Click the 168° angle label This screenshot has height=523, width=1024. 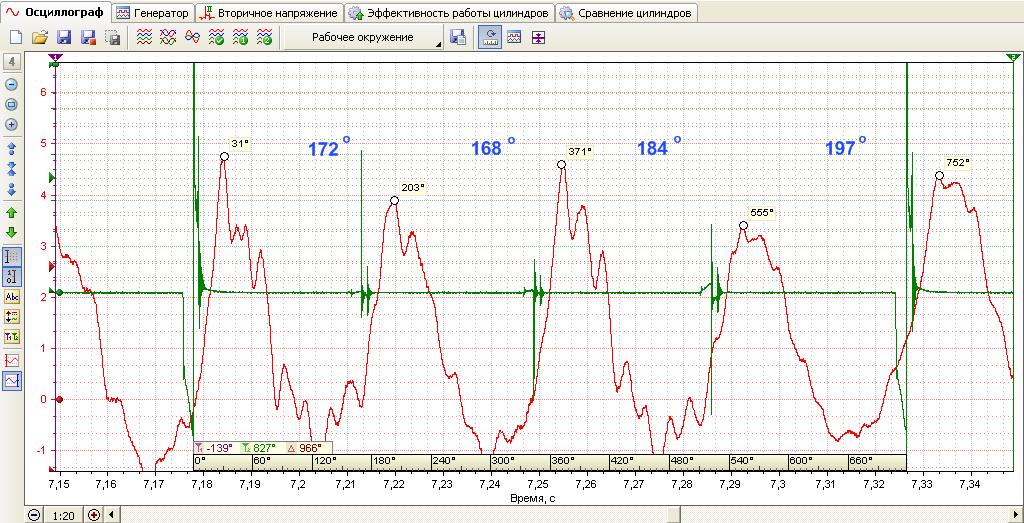493,148
